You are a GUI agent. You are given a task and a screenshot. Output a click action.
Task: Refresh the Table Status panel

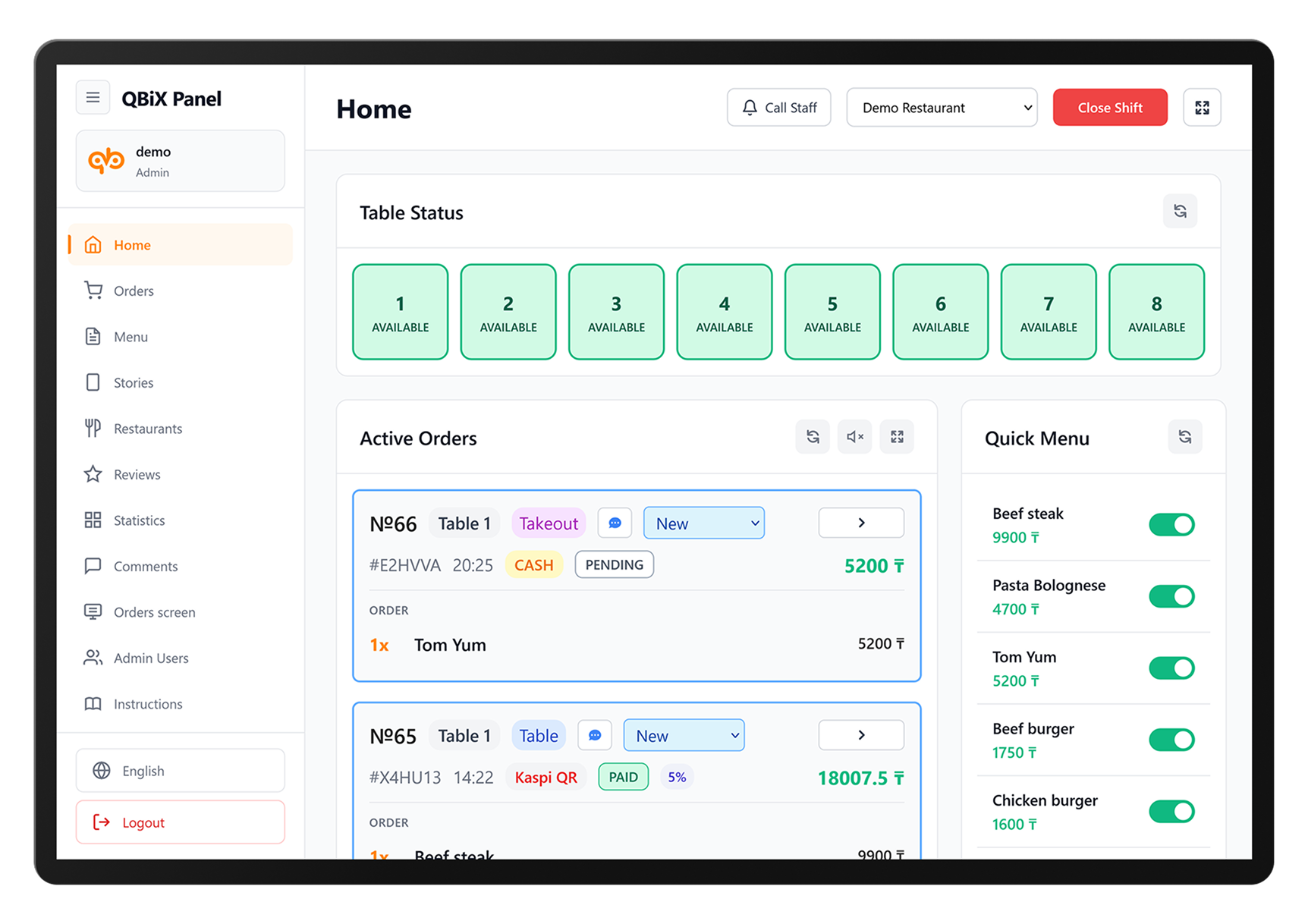pyautogui.click(x=1180, y=212)
